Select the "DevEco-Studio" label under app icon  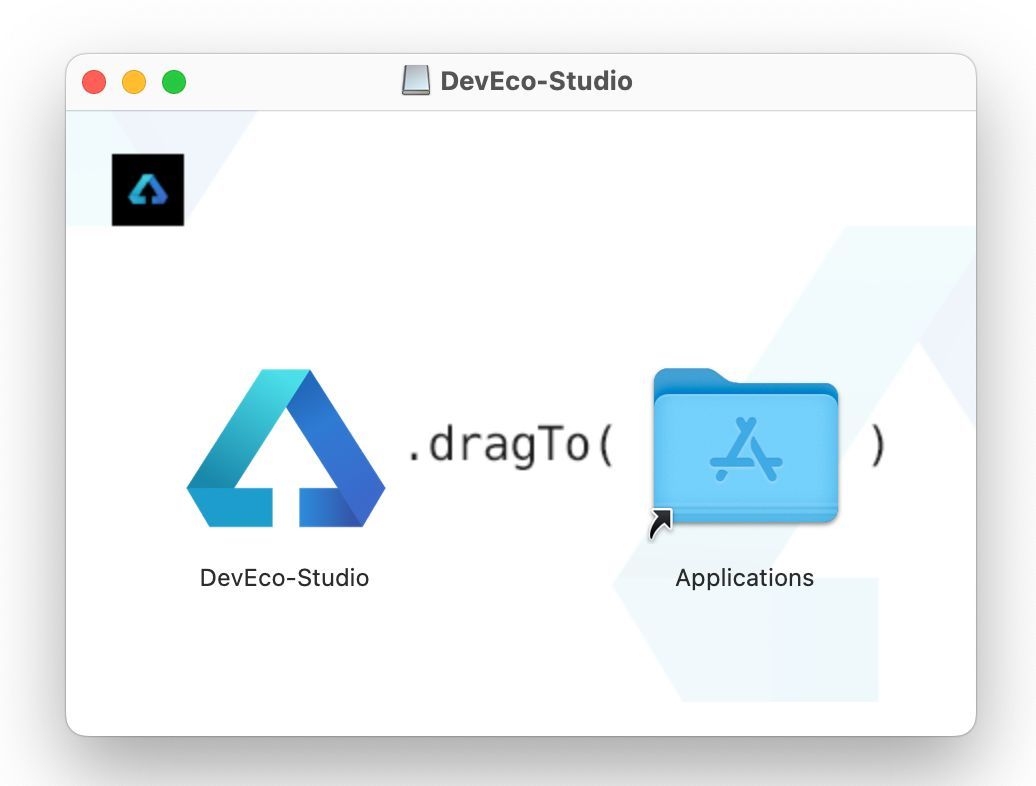point(285,578)
